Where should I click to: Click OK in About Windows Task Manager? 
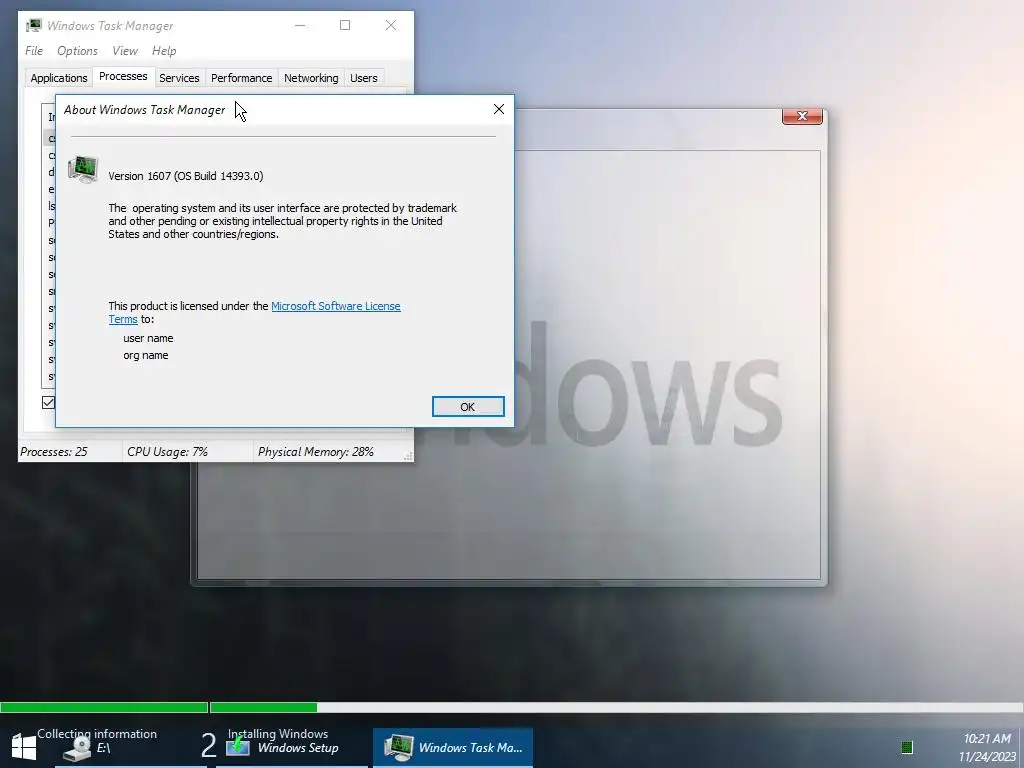coord(468,406)
